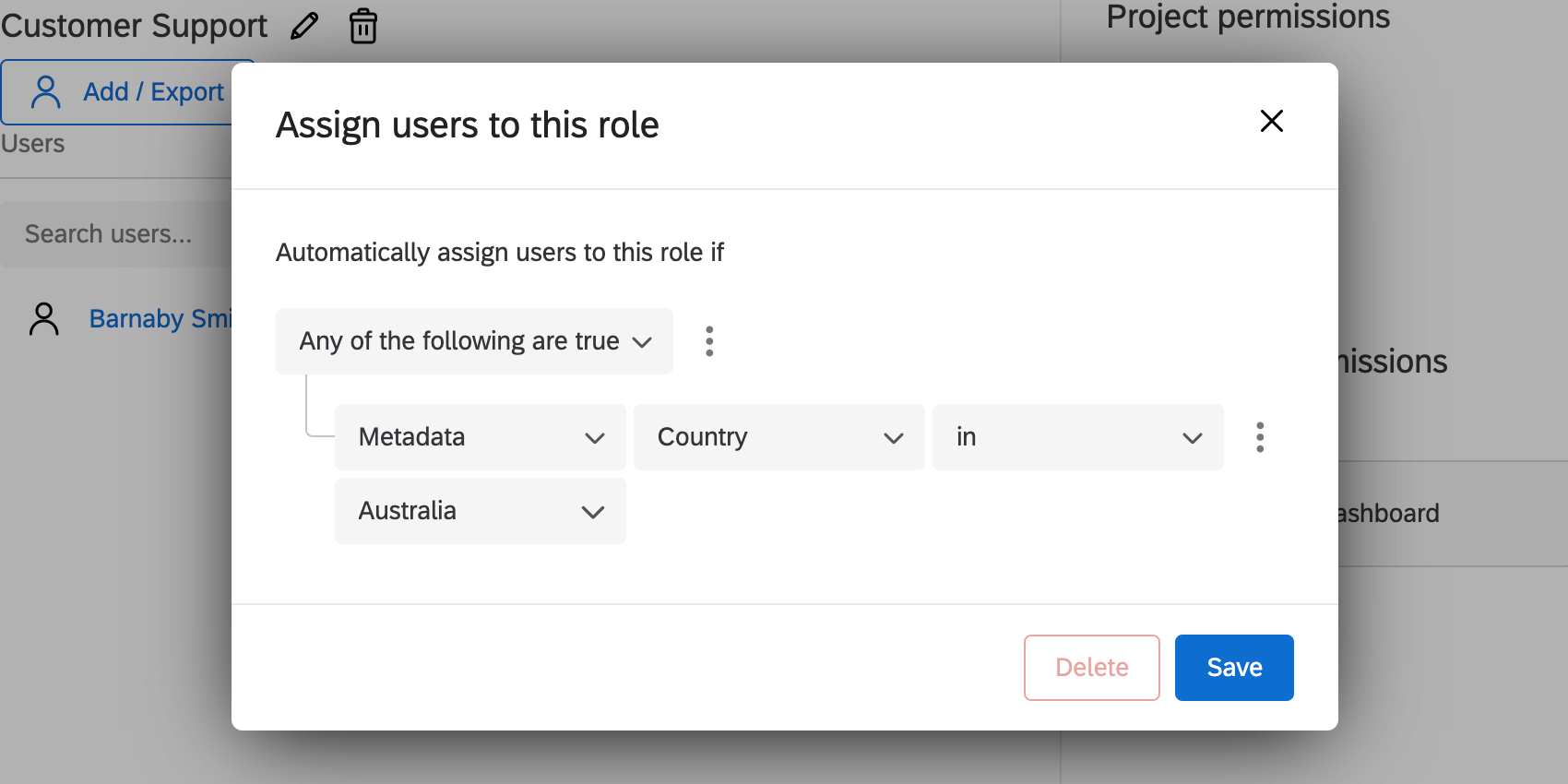Open the Metadata dropdown
This screenshot has width=1568, height=784.
tap(480, 437)
